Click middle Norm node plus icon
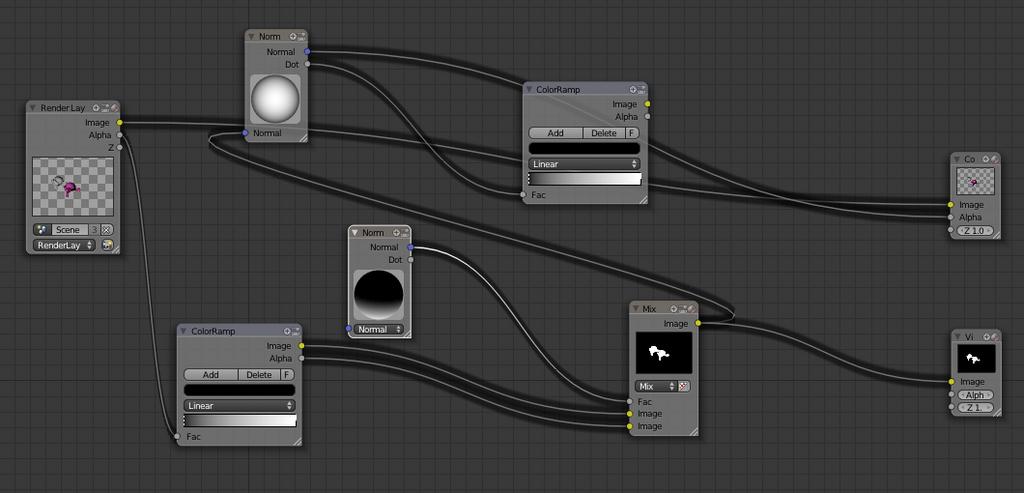The image size is (1024, 493). [x=396, y=232]
